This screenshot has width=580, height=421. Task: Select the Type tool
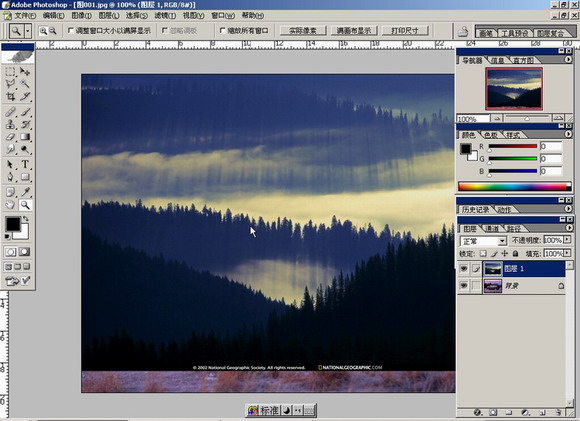[x=25, y=164]
